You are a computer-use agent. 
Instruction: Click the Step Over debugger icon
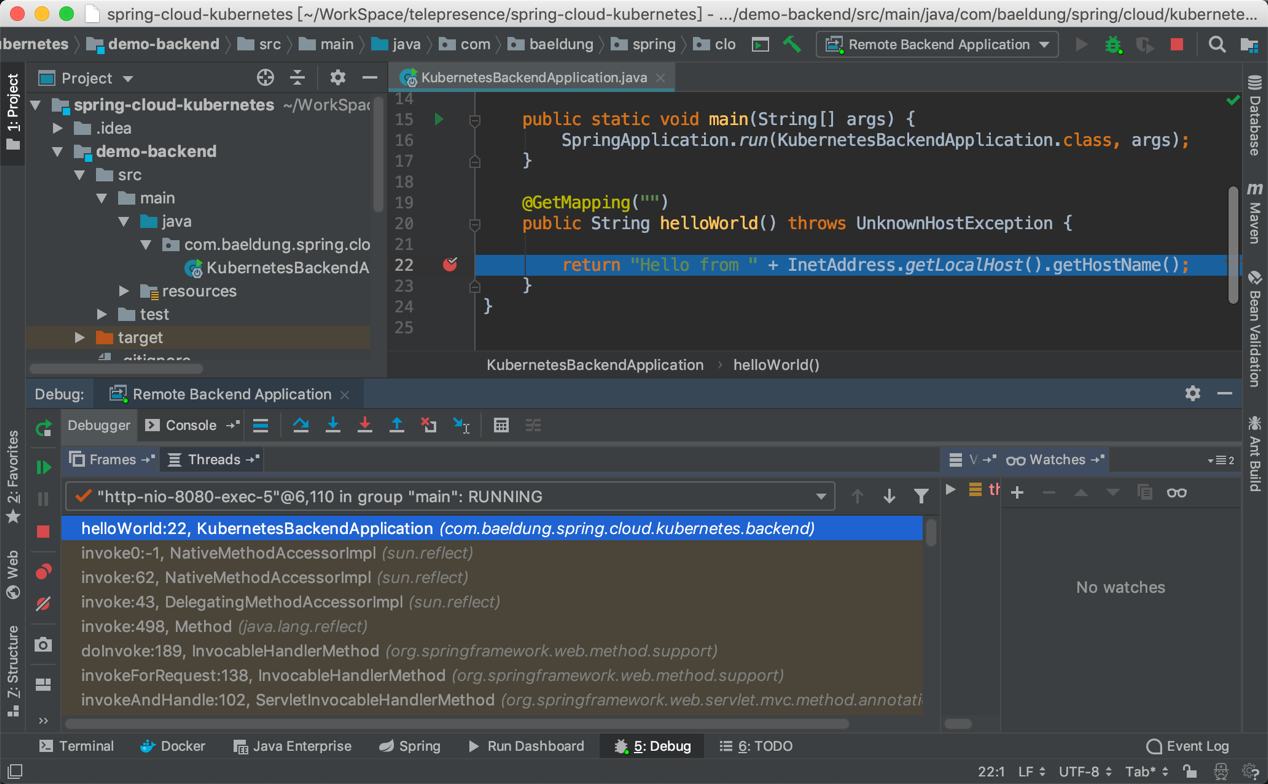click(300, 426)
